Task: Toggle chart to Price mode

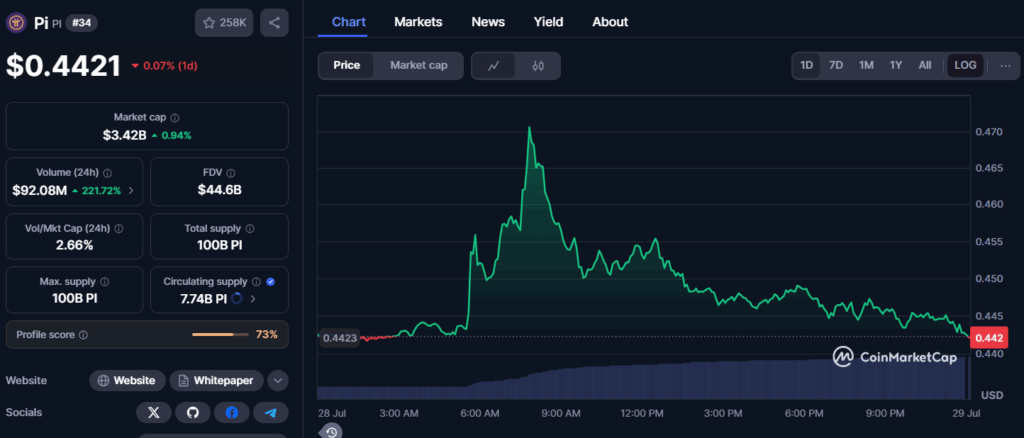Action: (347, 65)
